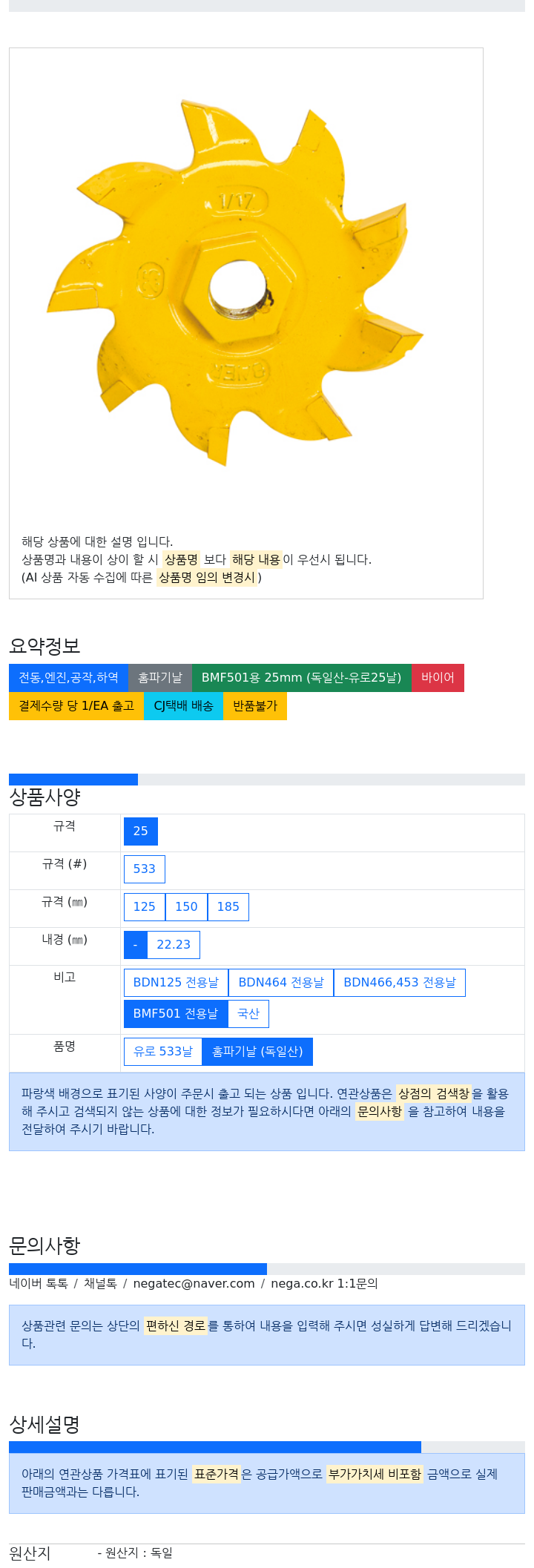
Task: Select the 25 size option
Action: click(141, 831)
